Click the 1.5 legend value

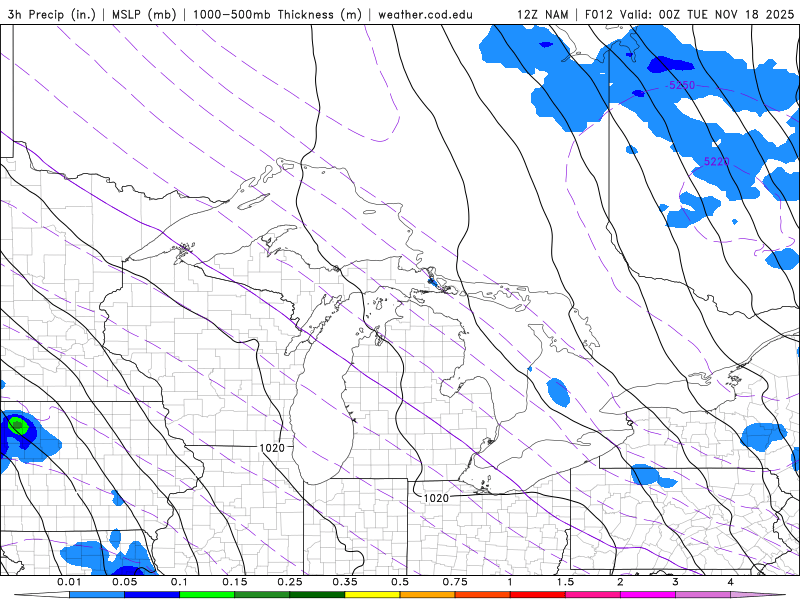(x=565, y=582)
